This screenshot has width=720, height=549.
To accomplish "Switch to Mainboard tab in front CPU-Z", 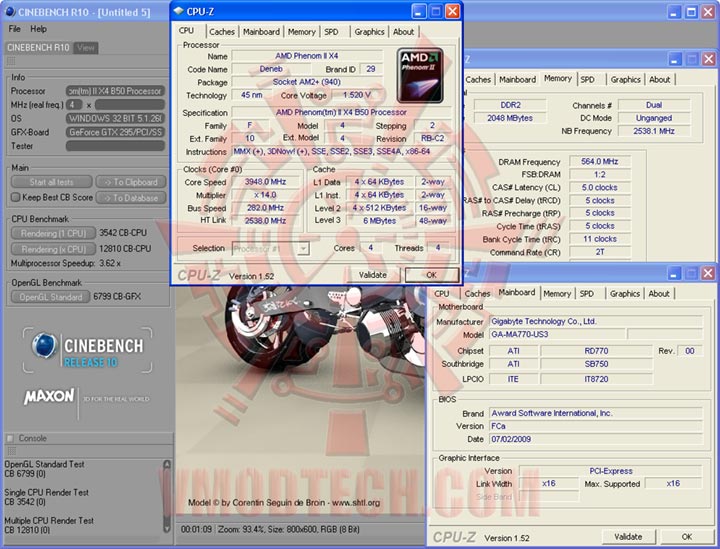I will [x=261, y=32].
